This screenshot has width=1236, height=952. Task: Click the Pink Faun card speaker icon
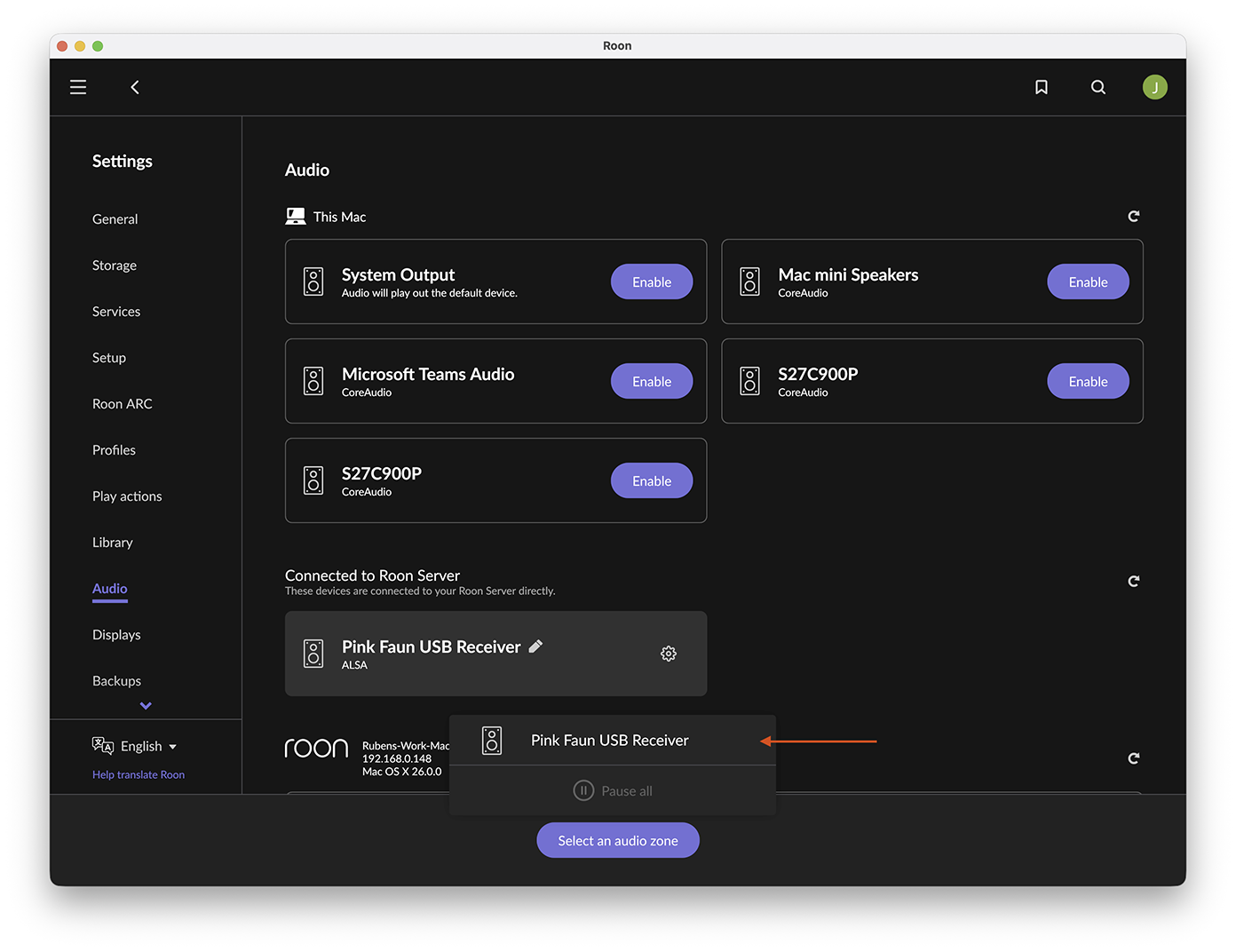(313, 654)
